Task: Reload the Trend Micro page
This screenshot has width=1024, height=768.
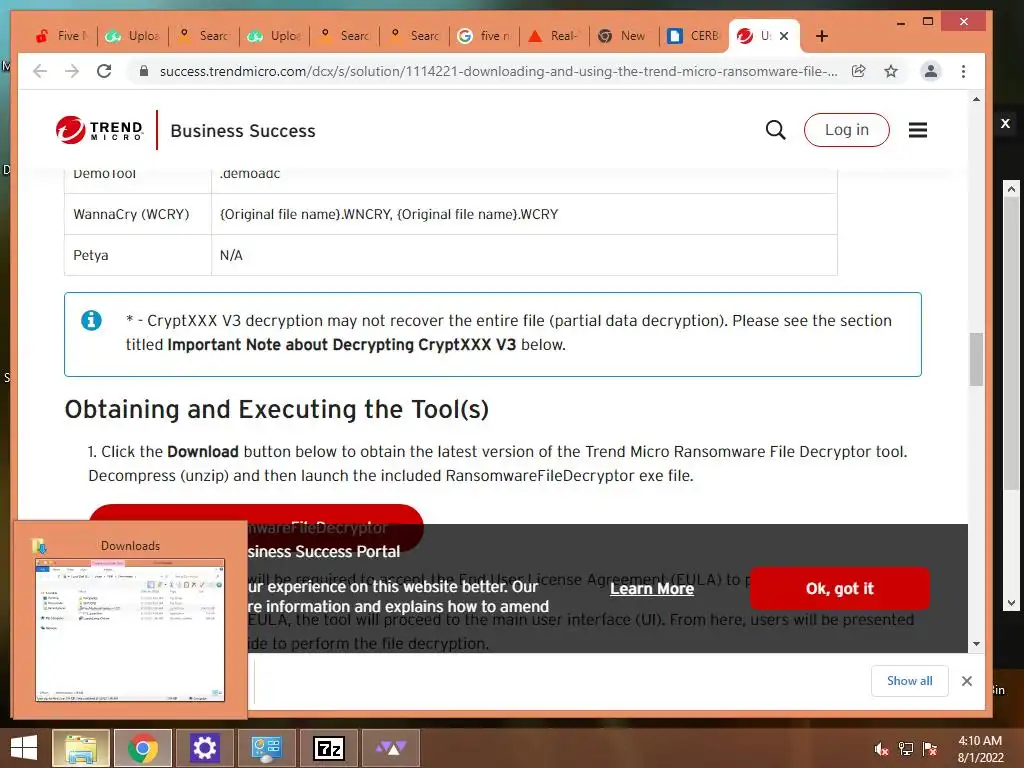Action: [x=104, y=71]
